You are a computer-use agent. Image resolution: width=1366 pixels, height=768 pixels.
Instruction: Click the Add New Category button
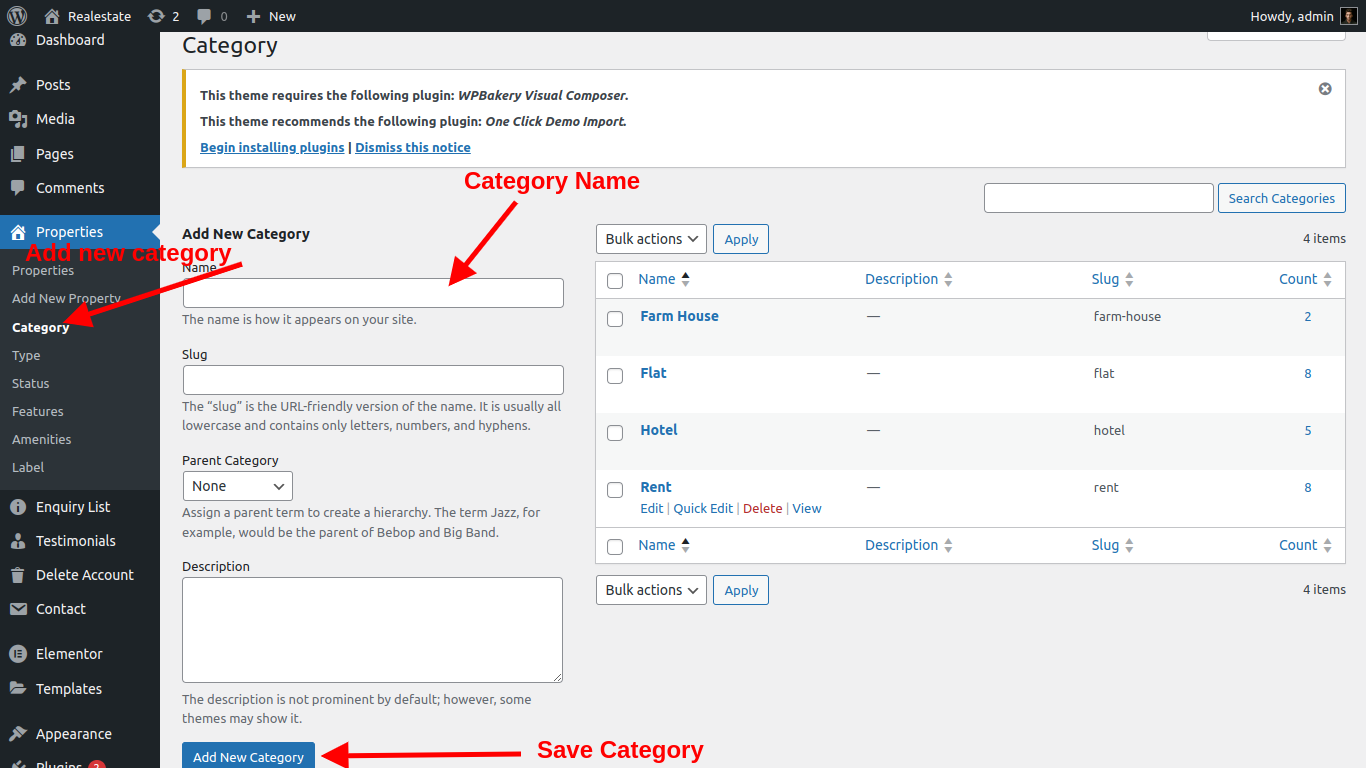248,757
